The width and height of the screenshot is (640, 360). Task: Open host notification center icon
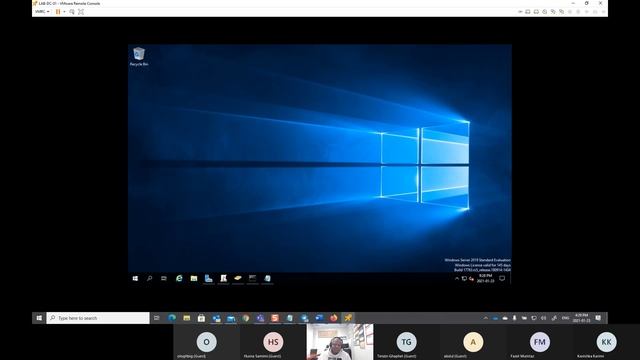tap(598, 318)
